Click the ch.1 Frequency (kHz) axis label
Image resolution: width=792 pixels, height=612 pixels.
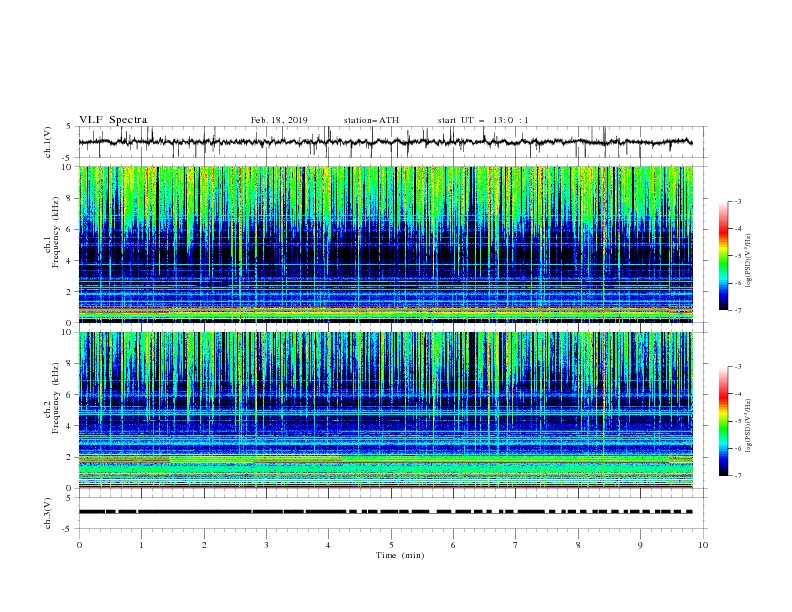[52, 232]
